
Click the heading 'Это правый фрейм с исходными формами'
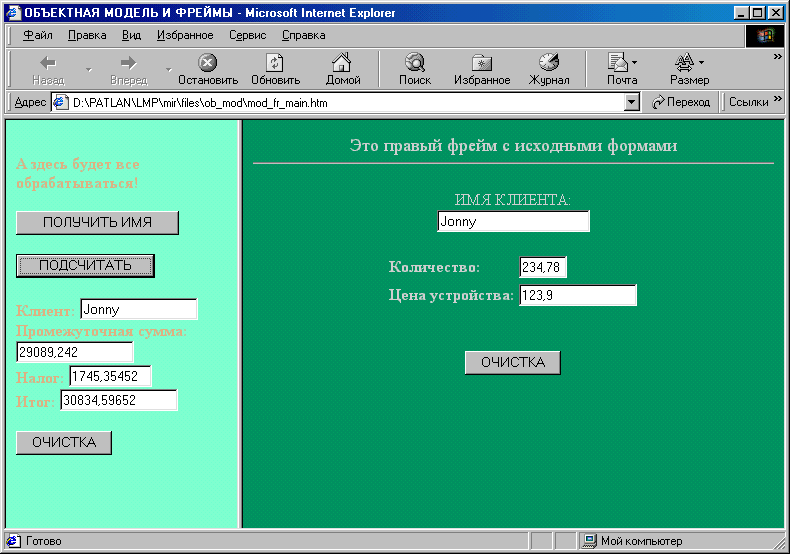(x=513, y=146)
